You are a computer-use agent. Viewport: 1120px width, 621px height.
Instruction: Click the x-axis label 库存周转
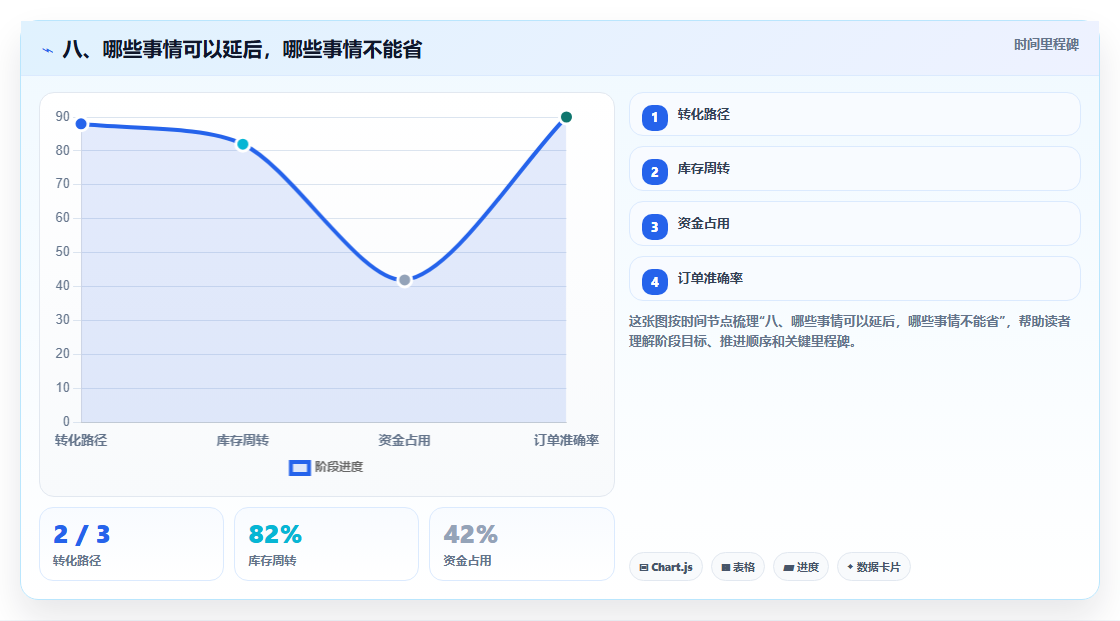pos(243,440)
